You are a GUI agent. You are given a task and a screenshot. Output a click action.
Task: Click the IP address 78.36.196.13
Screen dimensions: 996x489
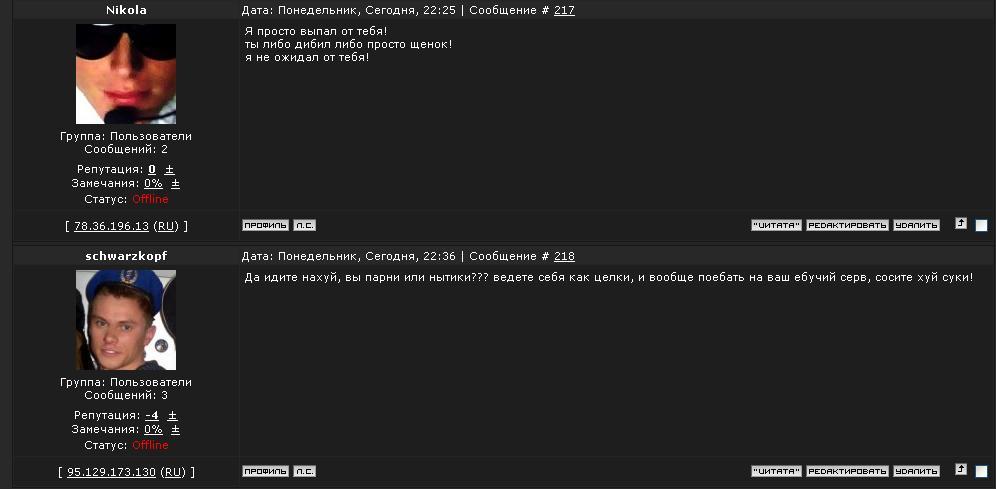(x=111, y=226)
